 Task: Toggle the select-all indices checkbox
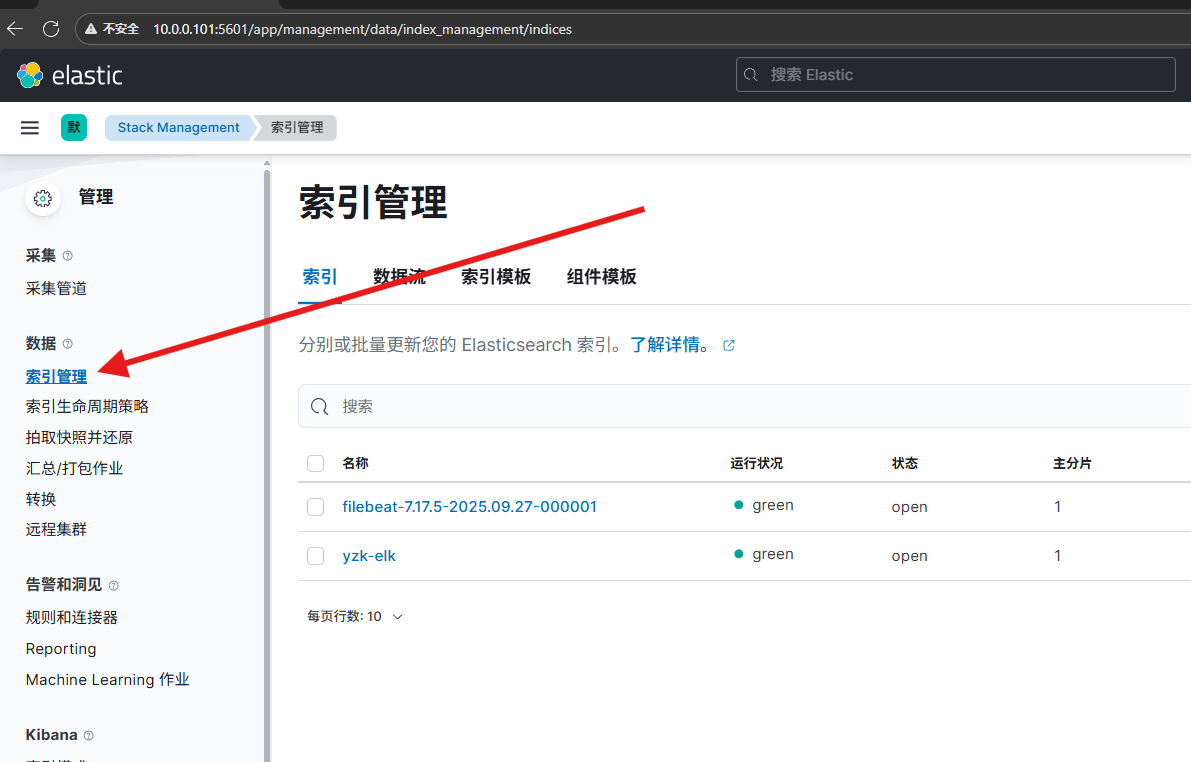[x=316, y=463]
